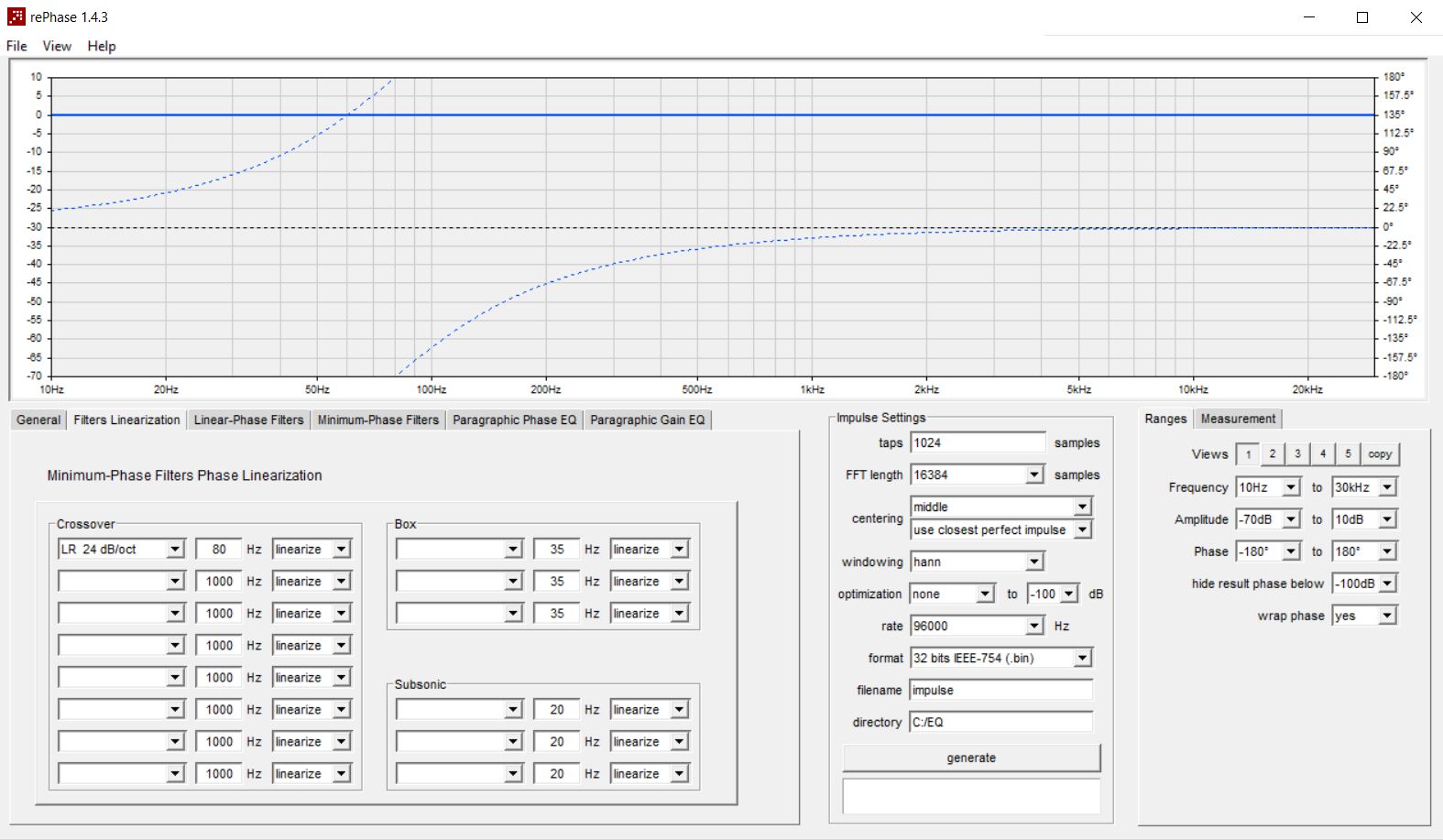Image resolution: width=1443 pixels, height=840 pixels.
Task: Switch to the Paragraphic Phase EQ tab
Action: [515, 420]
